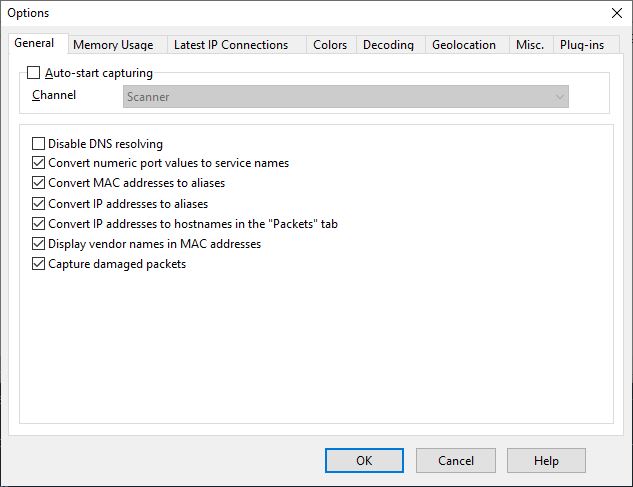
Task: Switch to the Memory Usage tab
Action: [113, 45]
